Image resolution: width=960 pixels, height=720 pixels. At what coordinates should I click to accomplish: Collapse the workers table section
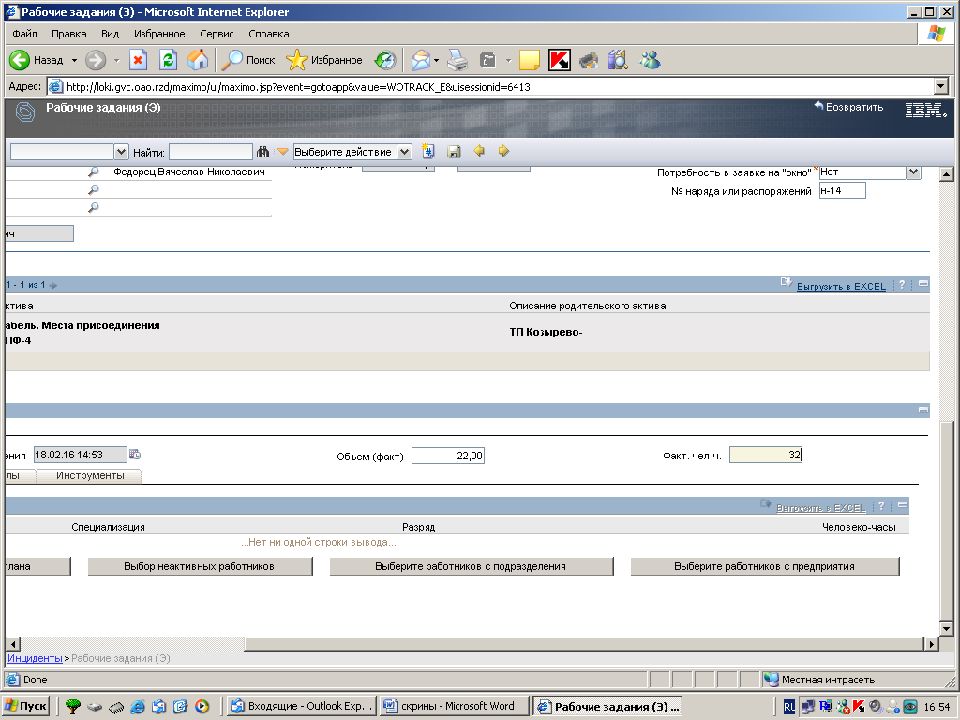coord(902,506)
